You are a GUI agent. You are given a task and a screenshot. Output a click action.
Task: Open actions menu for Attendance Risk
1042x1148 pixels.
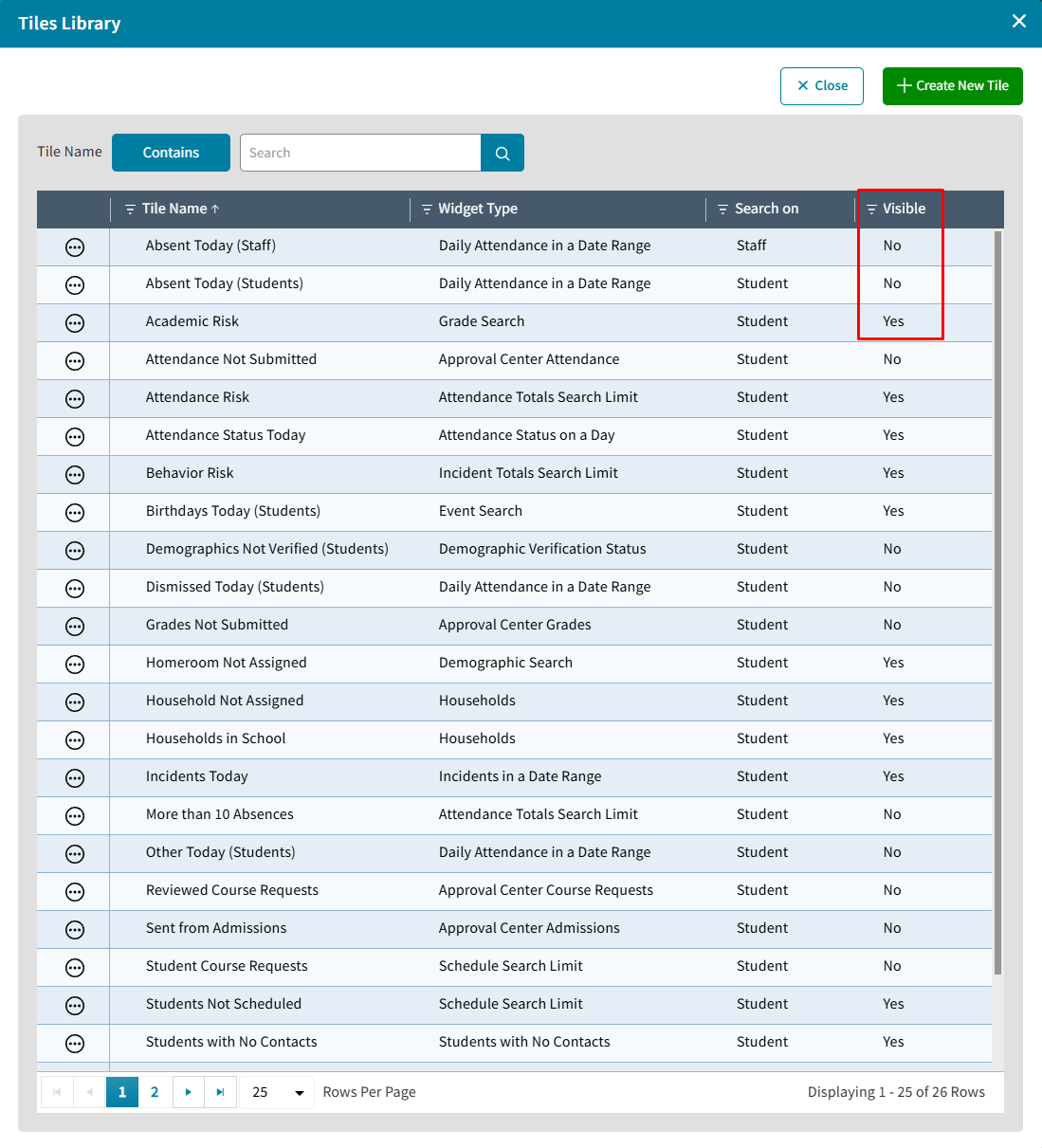pos(75,399)
